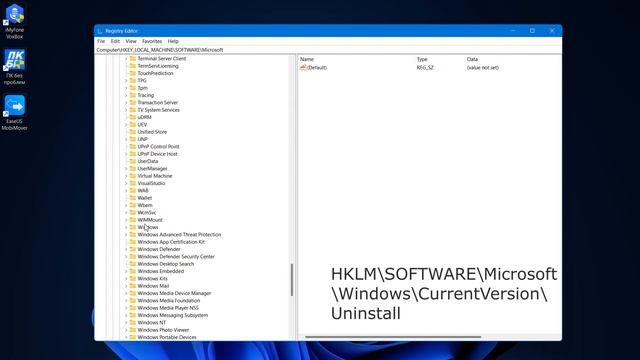
Task: Select the Windows Media Device Manager key
Action: 174,293
